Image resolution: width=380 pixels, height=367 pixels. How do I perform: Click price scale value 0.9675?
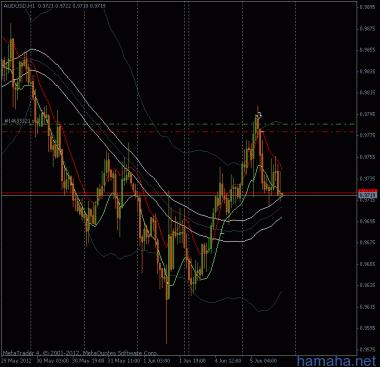click(x=366, y=243)
